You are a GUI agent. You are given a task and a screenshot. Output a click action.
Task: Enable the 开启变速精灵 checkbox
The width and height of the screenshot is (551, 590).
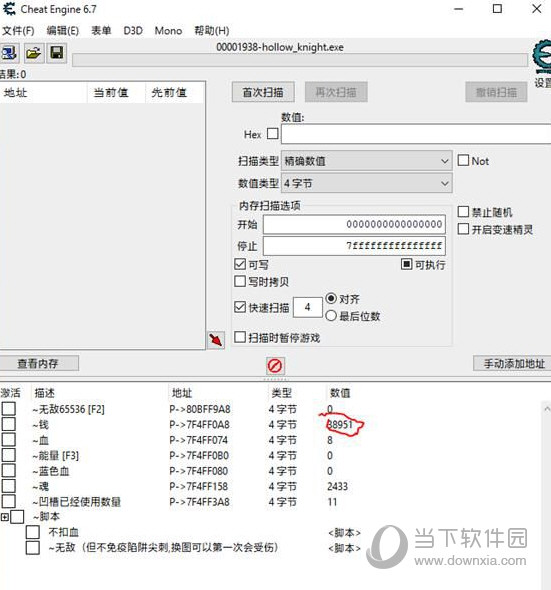click(463, 229)
